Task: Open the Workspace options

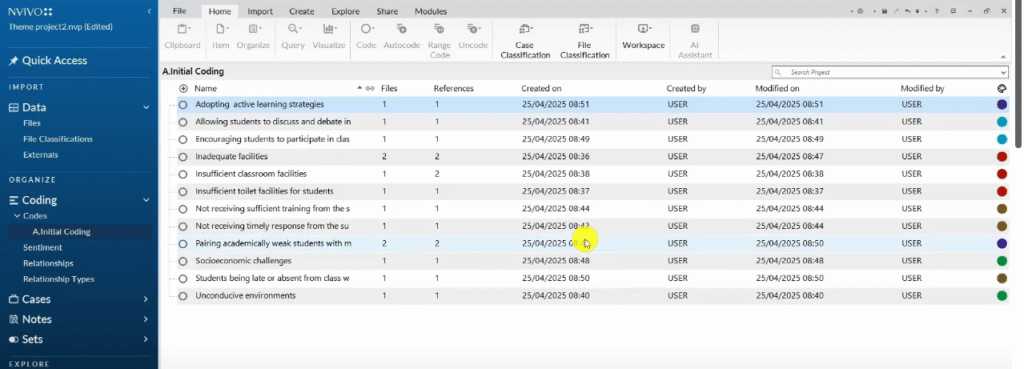Action: pyautogui.click(x=643, y=37)
